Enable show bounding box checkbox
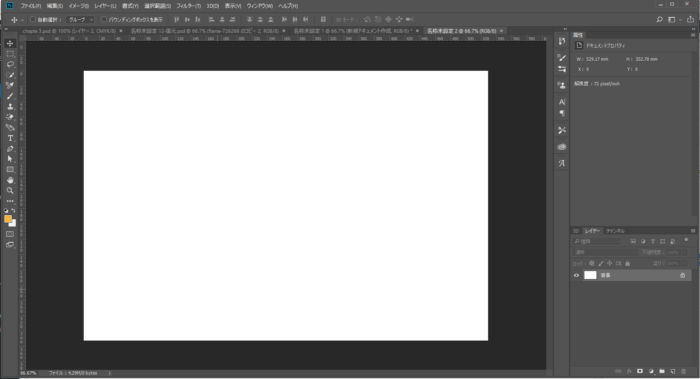This screenshot has width=700, height=379. click(x=104, y=19)
